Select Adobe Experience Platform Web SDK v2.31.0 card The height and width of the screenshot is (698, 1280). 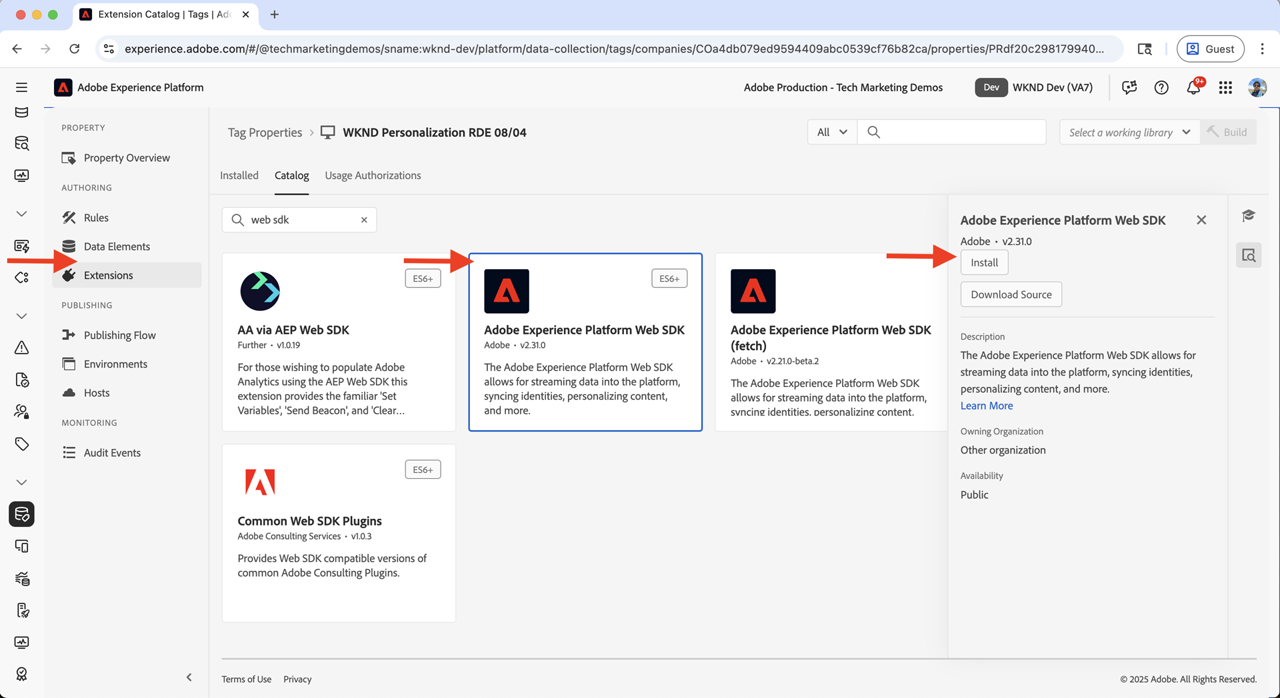pos(585,342)
